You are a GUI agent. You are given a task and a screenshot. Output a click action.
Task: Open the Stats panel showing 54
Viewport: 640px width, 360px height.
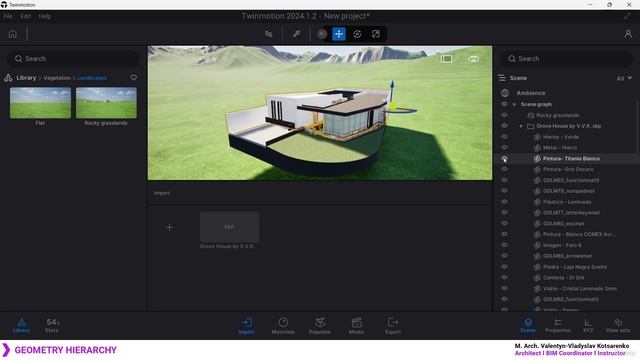click(52, 326)
